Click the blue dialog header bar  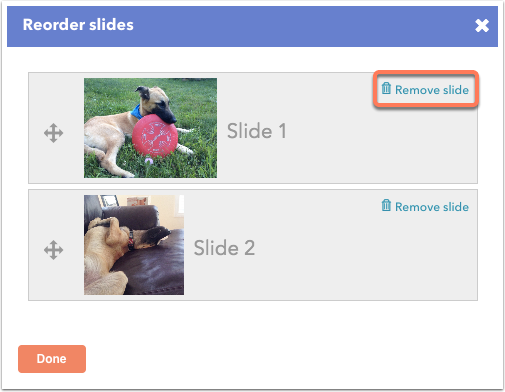click(252, 26)
